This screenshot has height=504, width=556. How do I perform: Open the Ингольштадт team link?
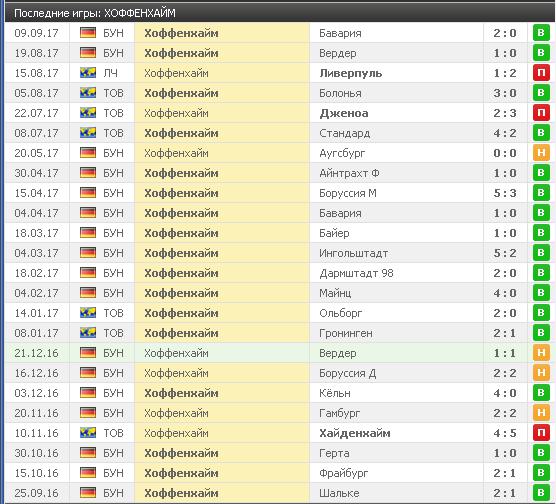click(x=354, y=253)
